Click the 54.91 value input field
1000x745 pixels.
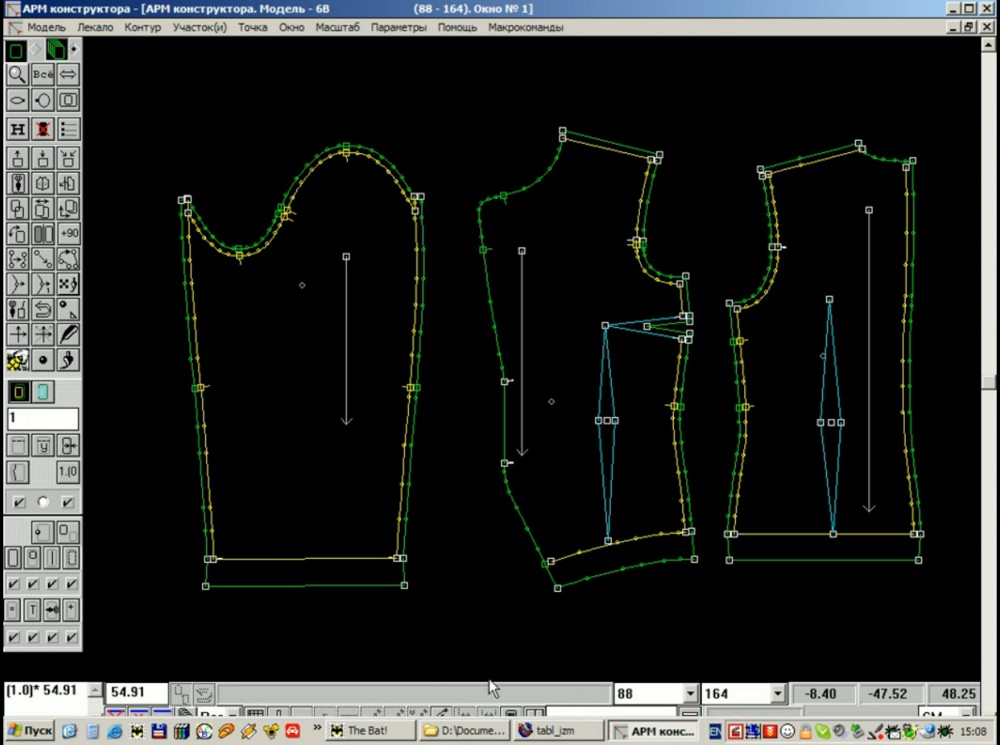coord(135,692)
